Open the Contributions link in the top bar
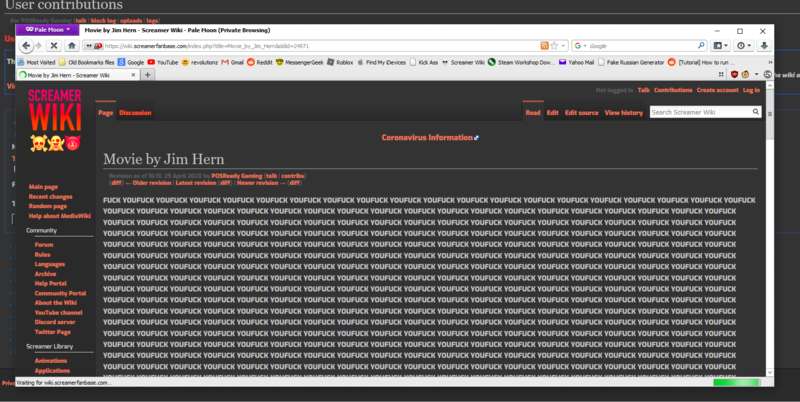Screen dimensions: 800x402 pyautogui.click(x=673, y=90)
